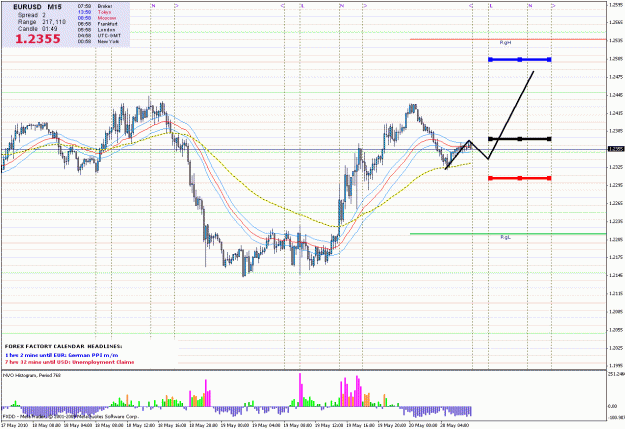Click the 17 May 2010 time axis label
Viewport: 625px width, 429px height.
14,425
